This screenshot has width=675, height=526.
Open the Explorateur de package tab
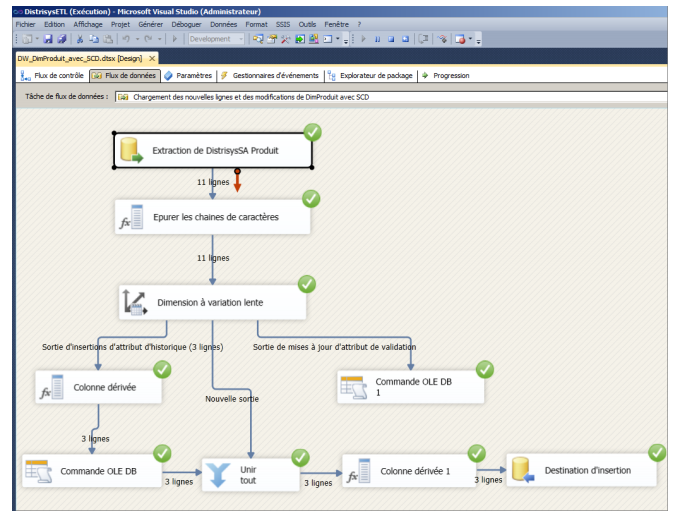click(372, 75)
